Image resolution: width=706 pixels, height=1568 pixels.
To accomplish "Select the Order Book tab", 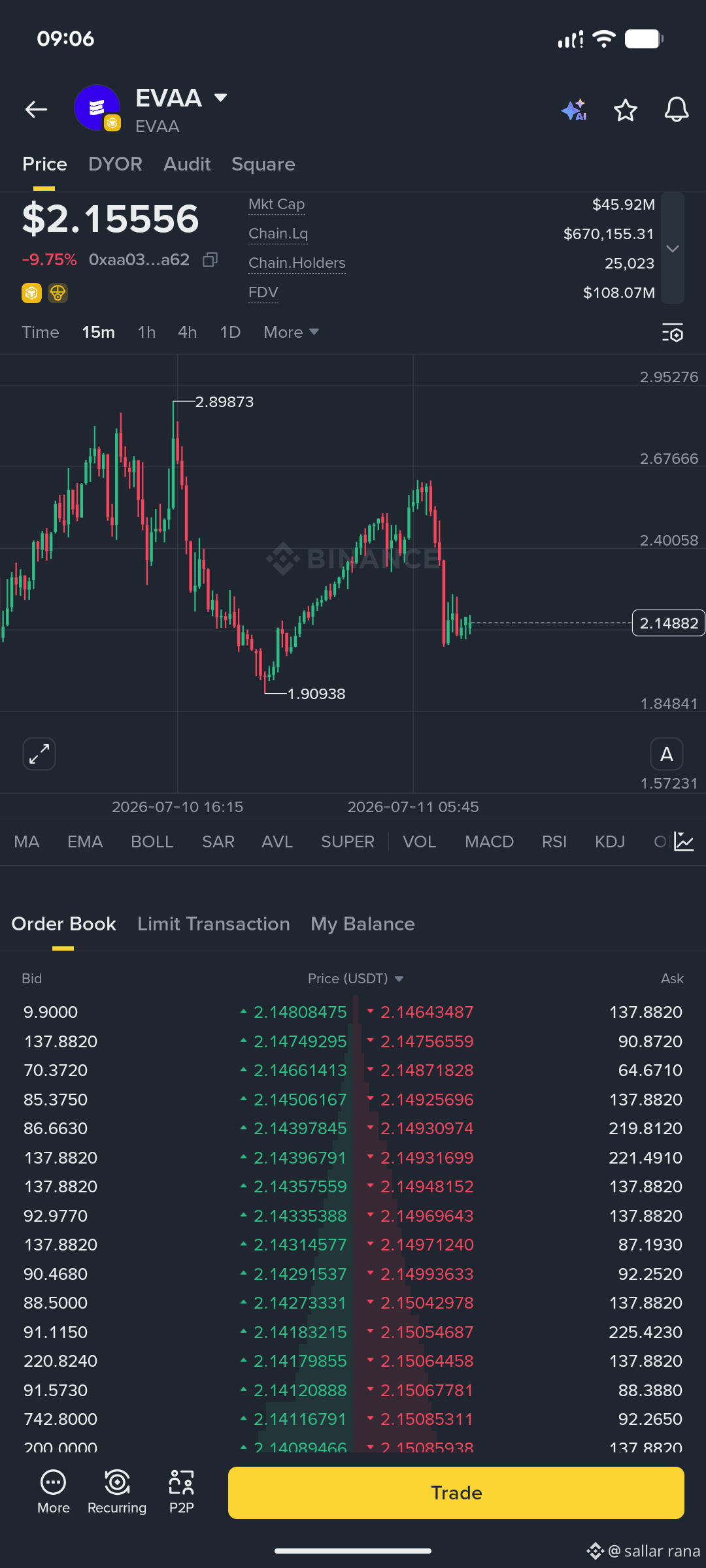I will (63, 924).
